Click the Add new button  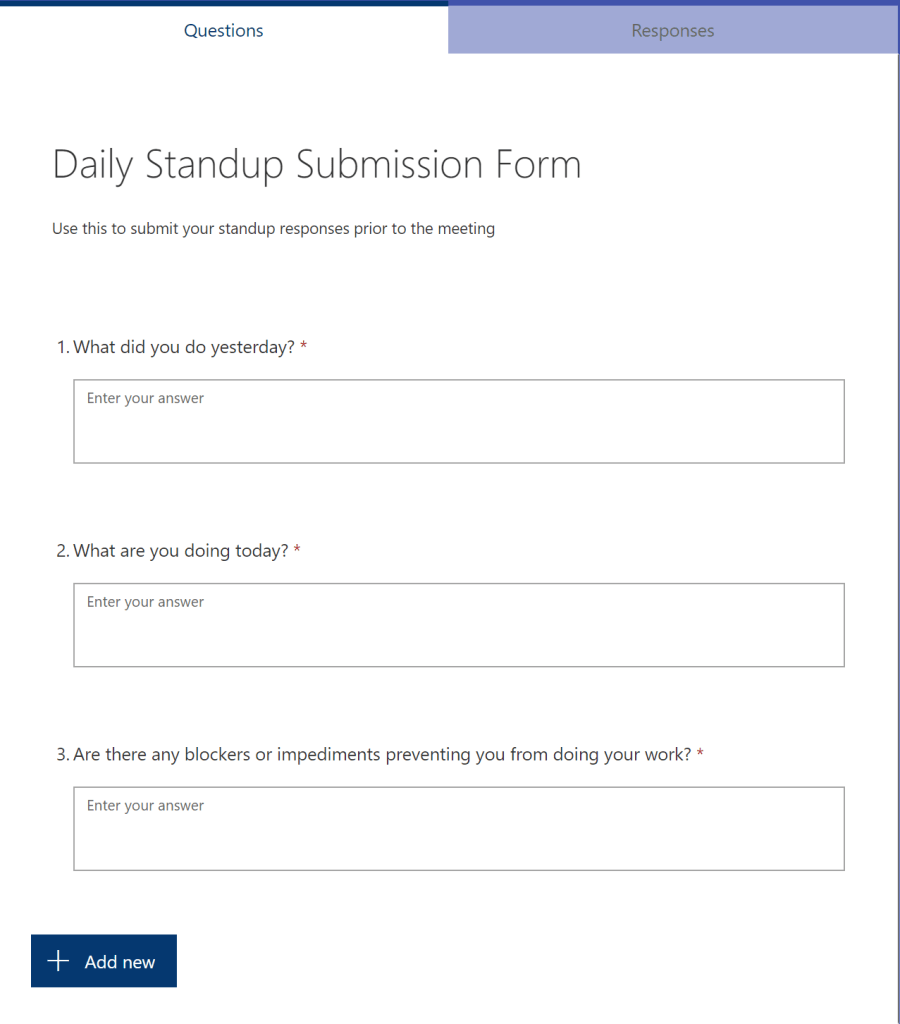[x=104, y=961]
